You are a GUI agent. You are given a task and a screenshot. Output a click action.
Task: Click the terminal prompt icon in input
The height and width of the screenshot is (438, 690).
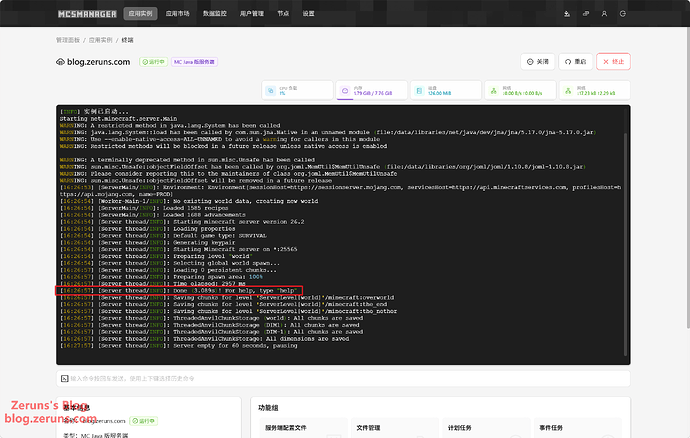(x=65, y=379)
